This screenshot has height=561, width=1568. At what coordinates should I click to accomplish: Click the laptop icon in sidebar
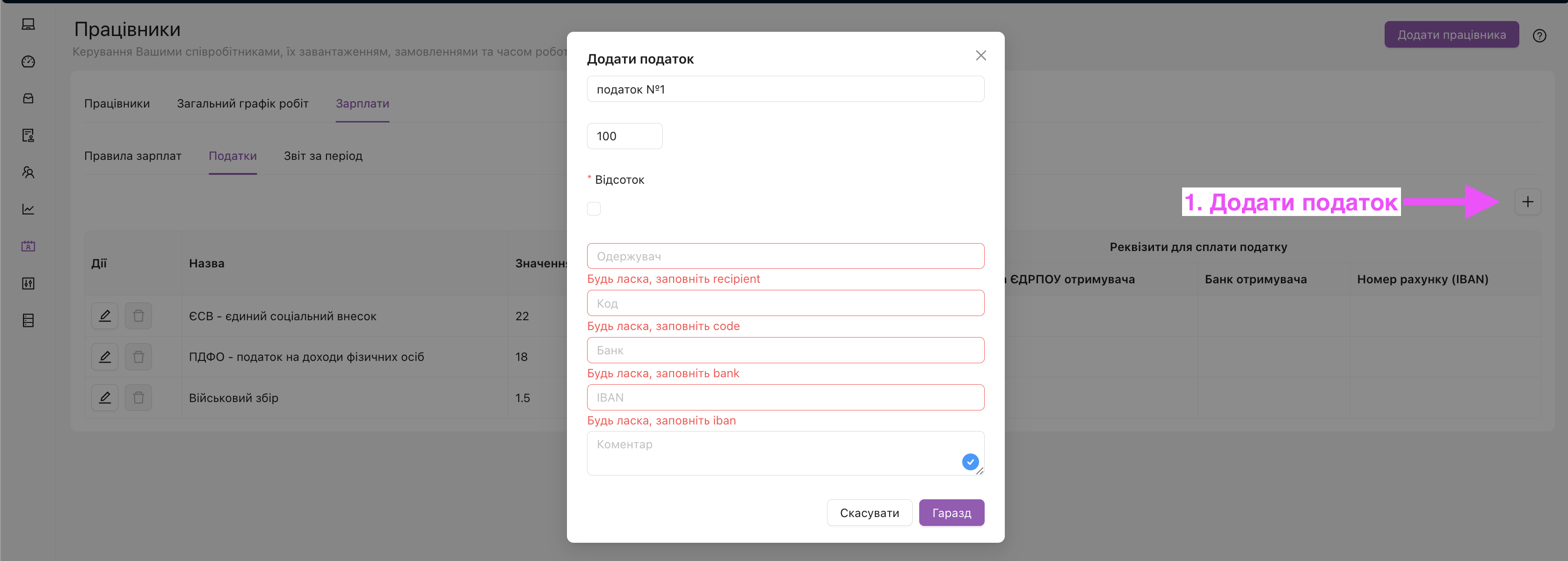(28, 24)
